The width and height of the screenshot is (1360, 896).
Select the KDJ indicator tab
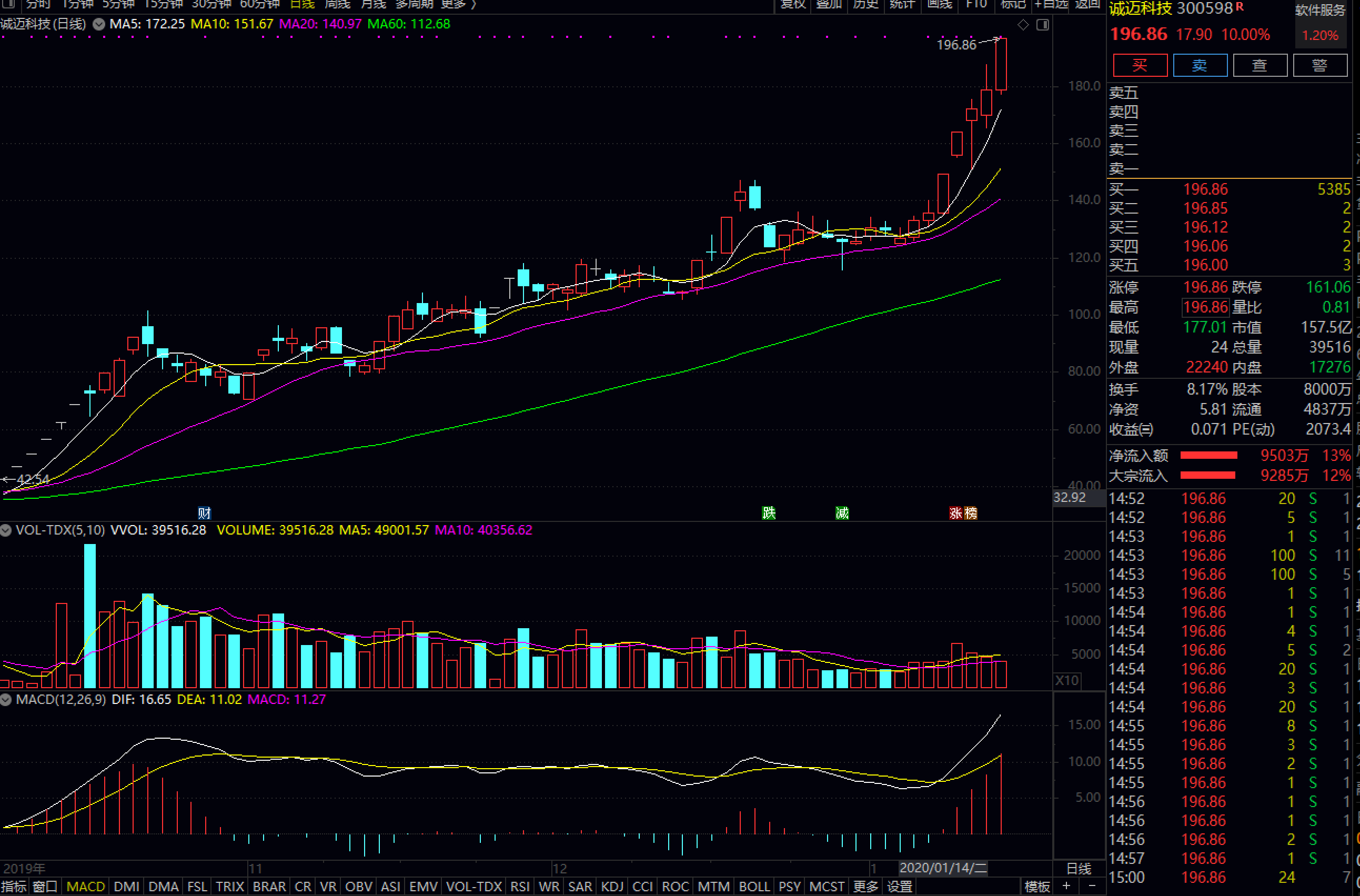[x=612, y=887]
